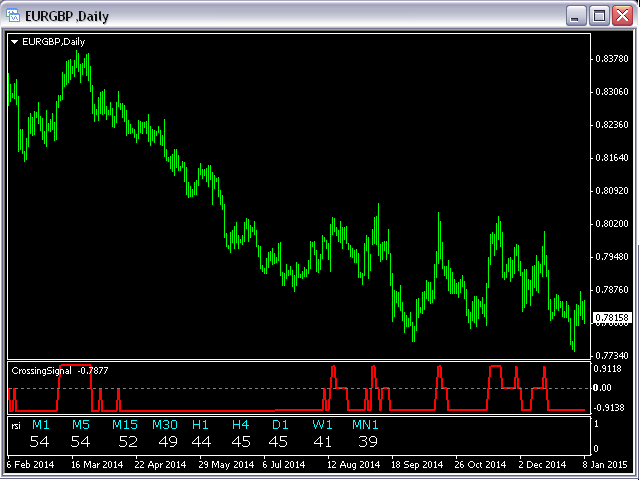Click the D1 timeframe label
This screenshot has height=480, width=640.
[279, 425]
